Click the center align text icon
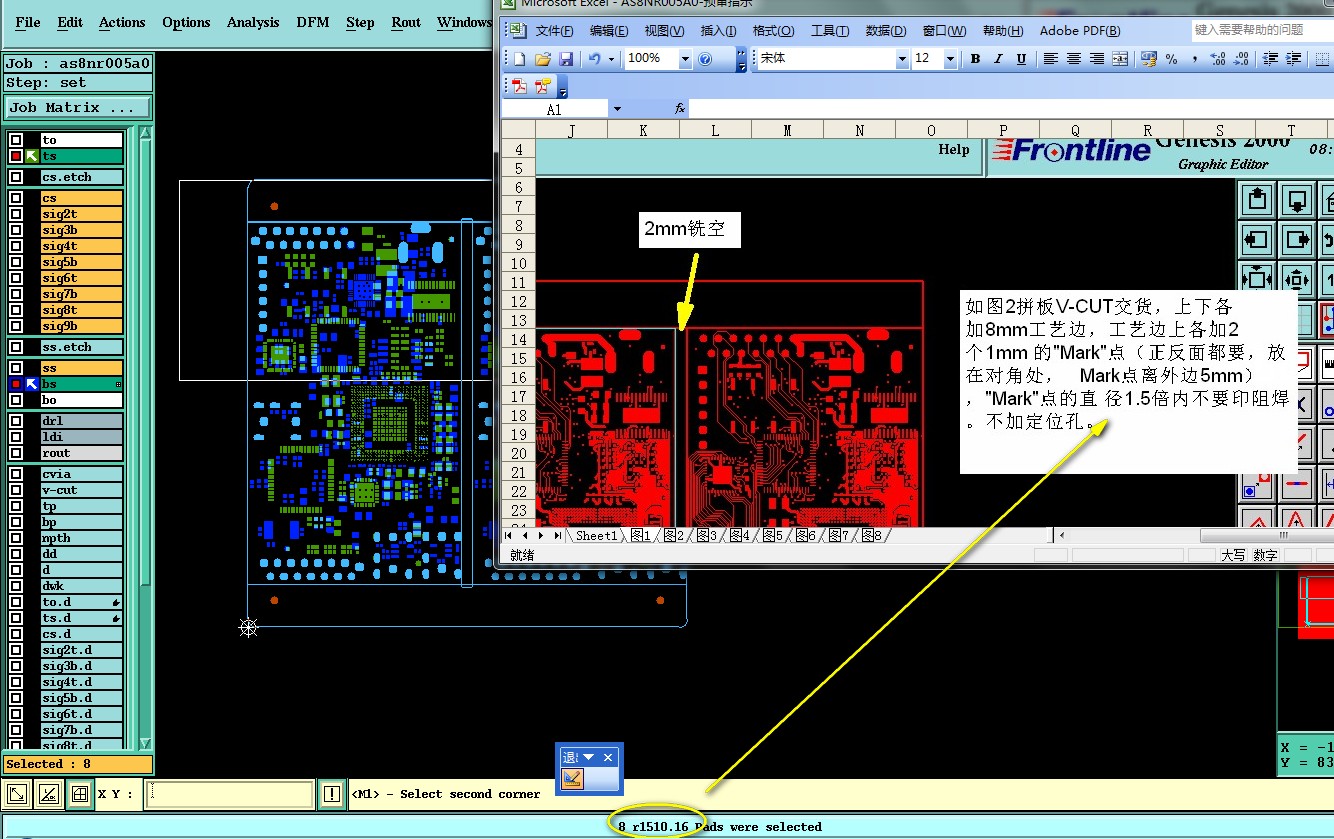The height and width of the screenshot is (839, 1334). click(x=1074, y=59)
